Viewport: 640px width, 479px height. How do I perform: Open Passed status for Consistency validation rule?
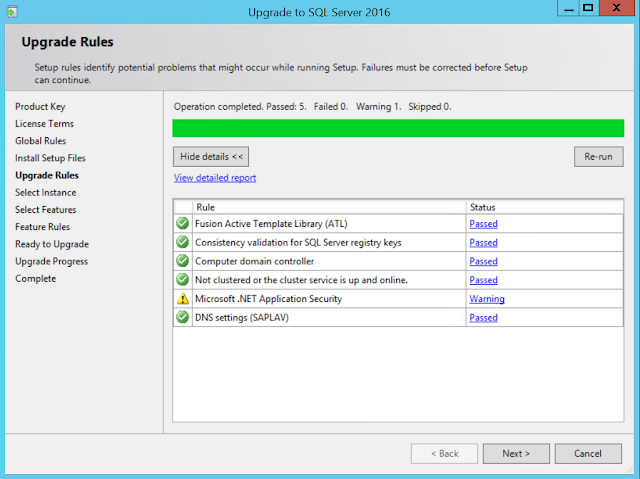[x=483, y=242]
